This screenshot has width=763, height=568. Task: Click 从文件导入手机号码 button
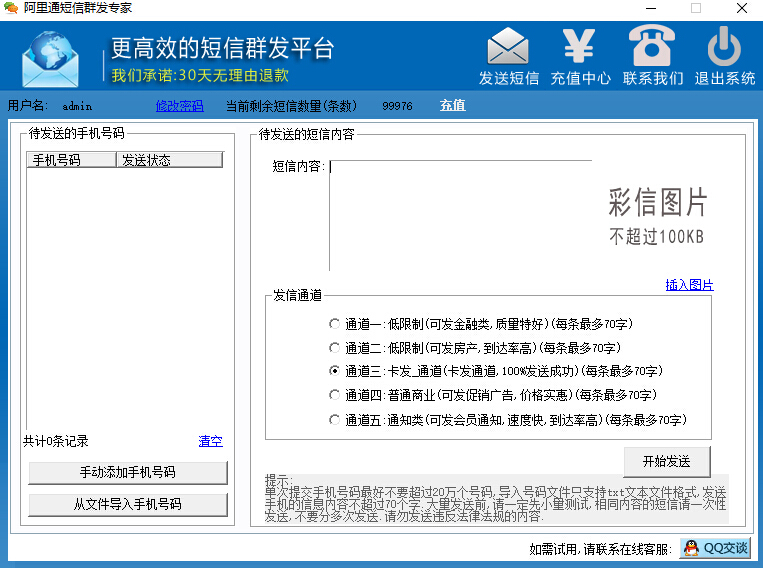128,504
